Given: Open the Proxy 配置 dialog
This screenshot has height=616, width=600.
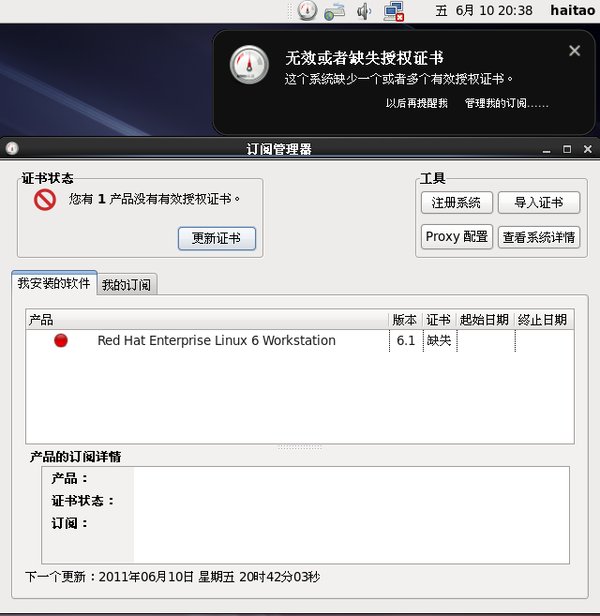Looking at the screenshot, I should point(457,237).
